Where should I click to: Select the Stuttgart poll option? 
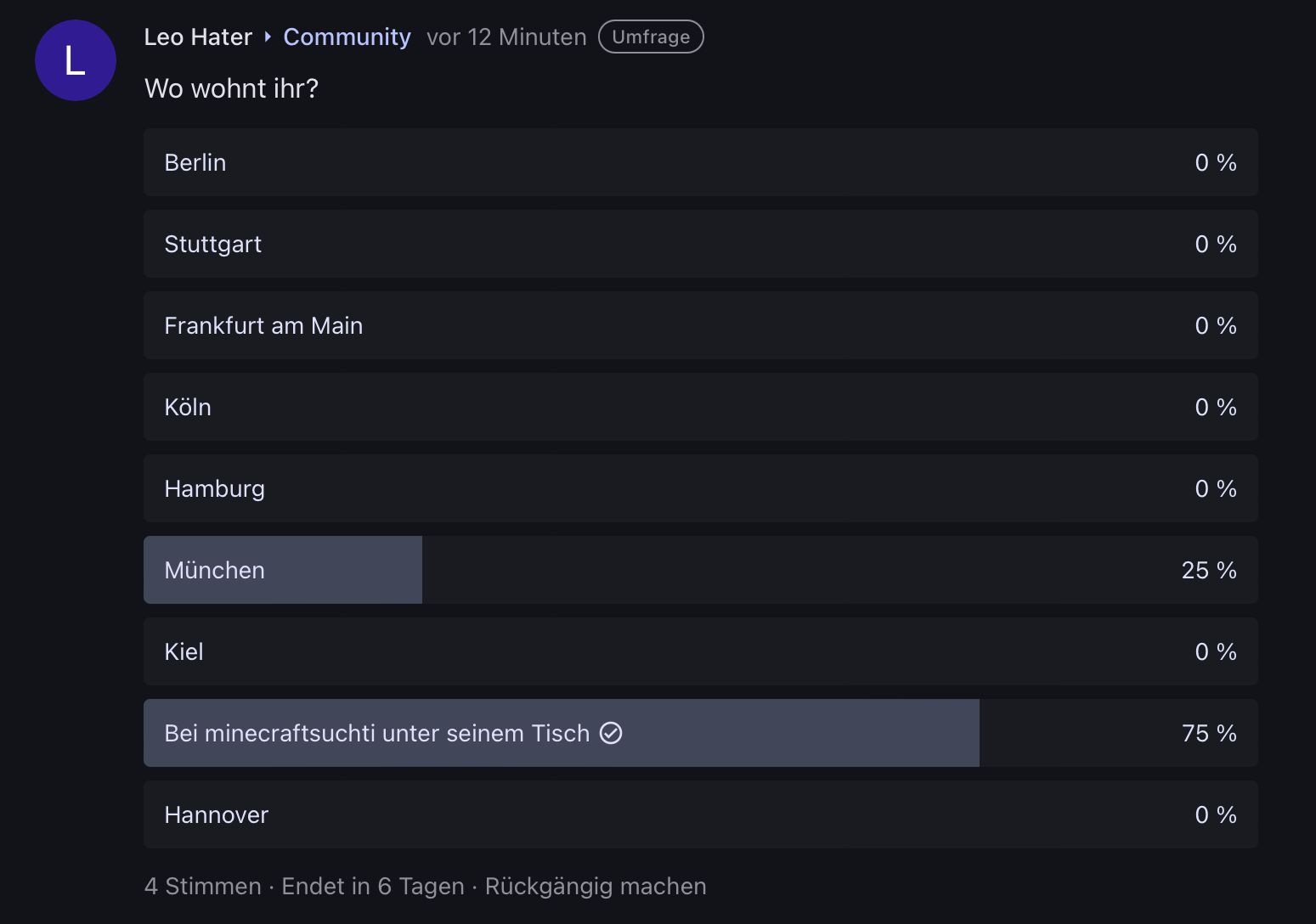click(700, 244)
